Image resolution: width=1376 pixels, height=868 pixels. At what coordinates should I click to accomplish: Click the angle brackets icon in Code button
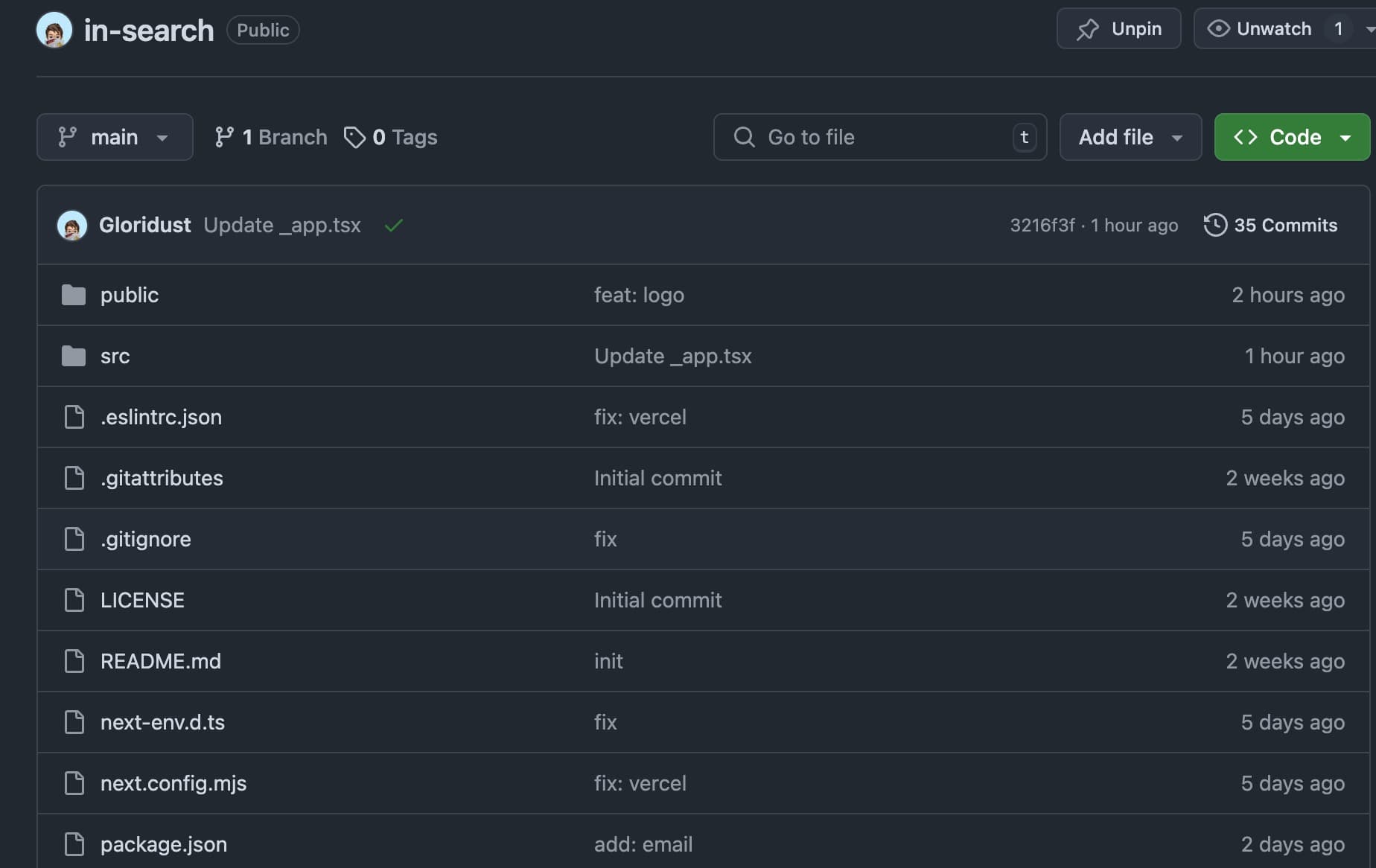[x=1246, y=137]
